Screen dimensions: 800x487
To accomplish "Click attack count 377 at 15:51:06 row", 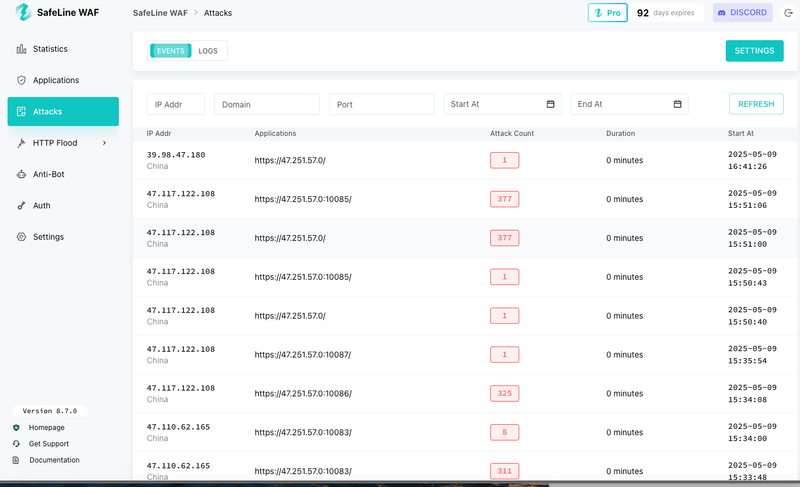I will coord(505,199).
